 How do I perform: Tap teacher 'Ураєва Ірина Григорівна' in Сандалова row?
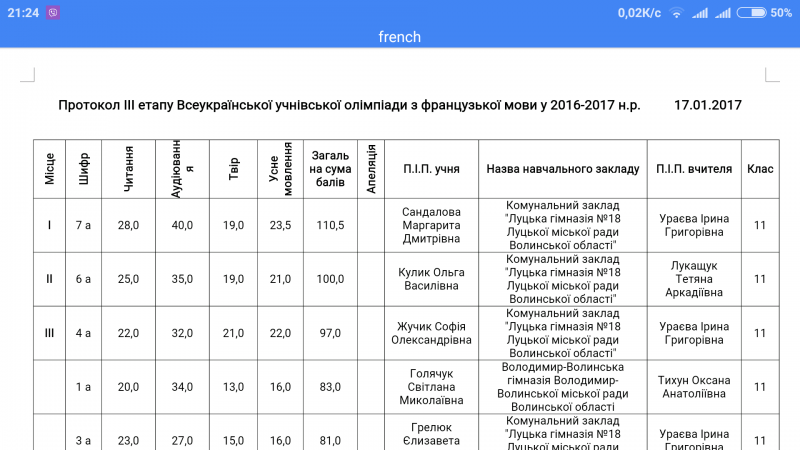pyautogui.click(x=694, y=225)
